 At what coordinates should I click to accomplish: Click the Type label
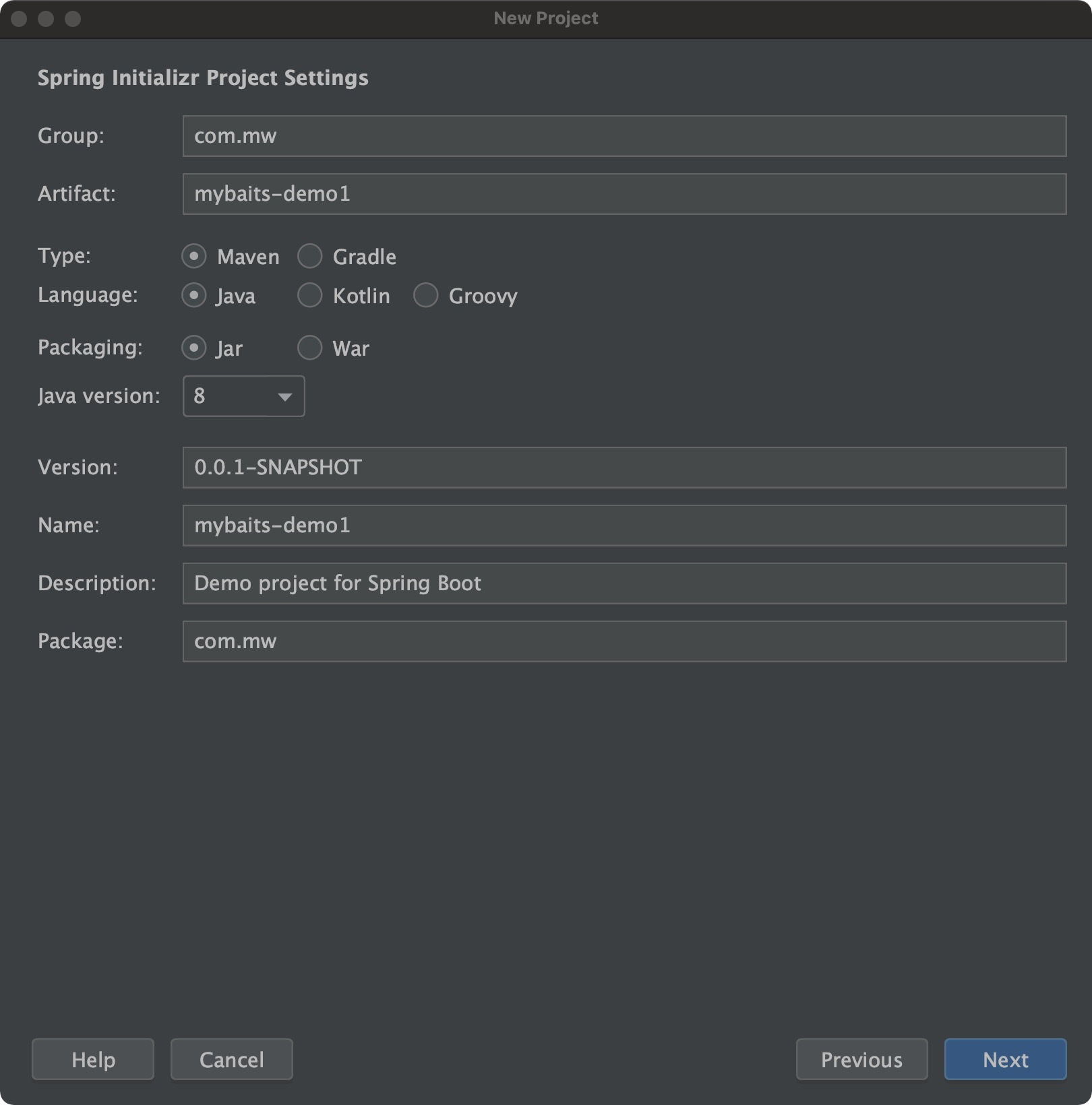tap(64, 256)
